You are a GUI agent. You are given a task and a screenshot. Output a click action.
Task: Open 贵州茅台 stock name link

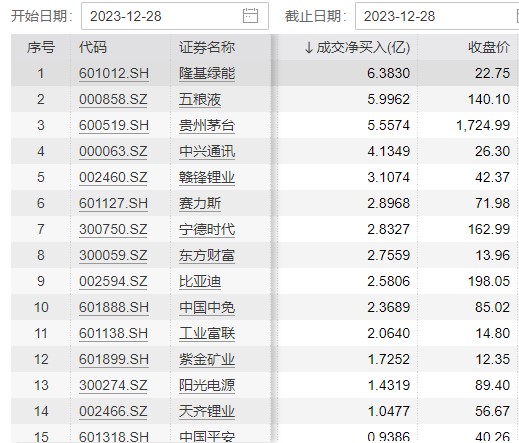tap(207, 125)
